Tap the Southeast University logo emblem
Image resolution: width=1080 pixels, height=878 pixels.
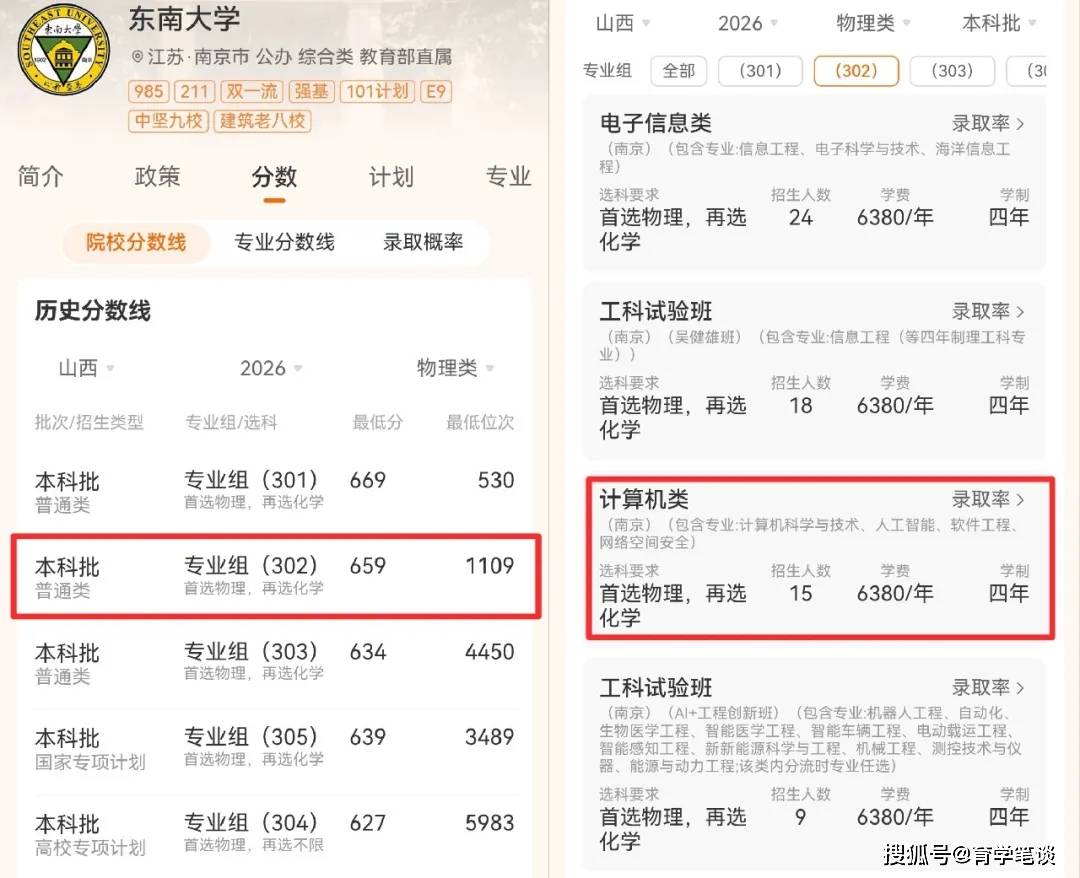pos(63,49)
